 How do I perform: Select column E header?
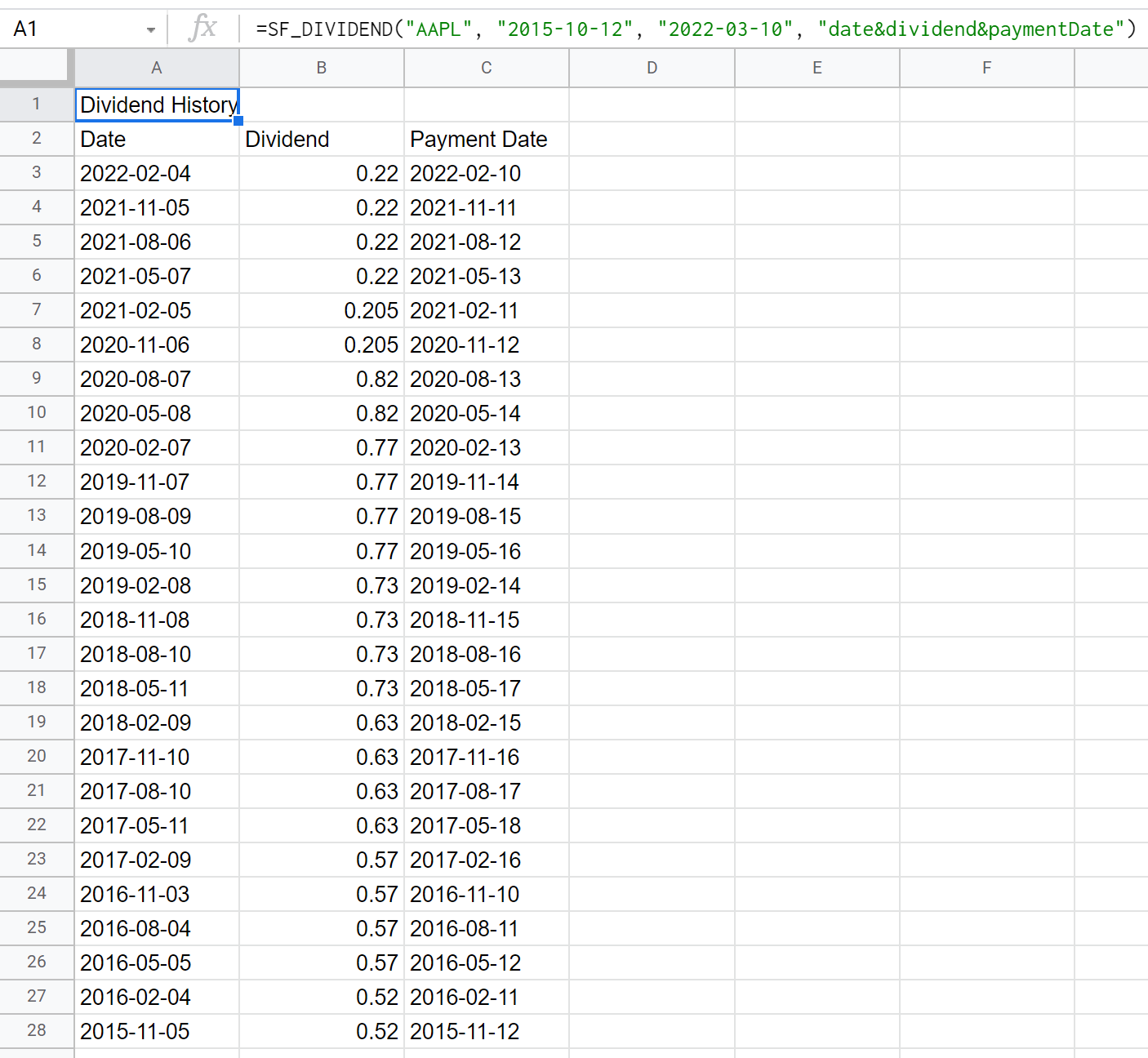click(817, 68)
